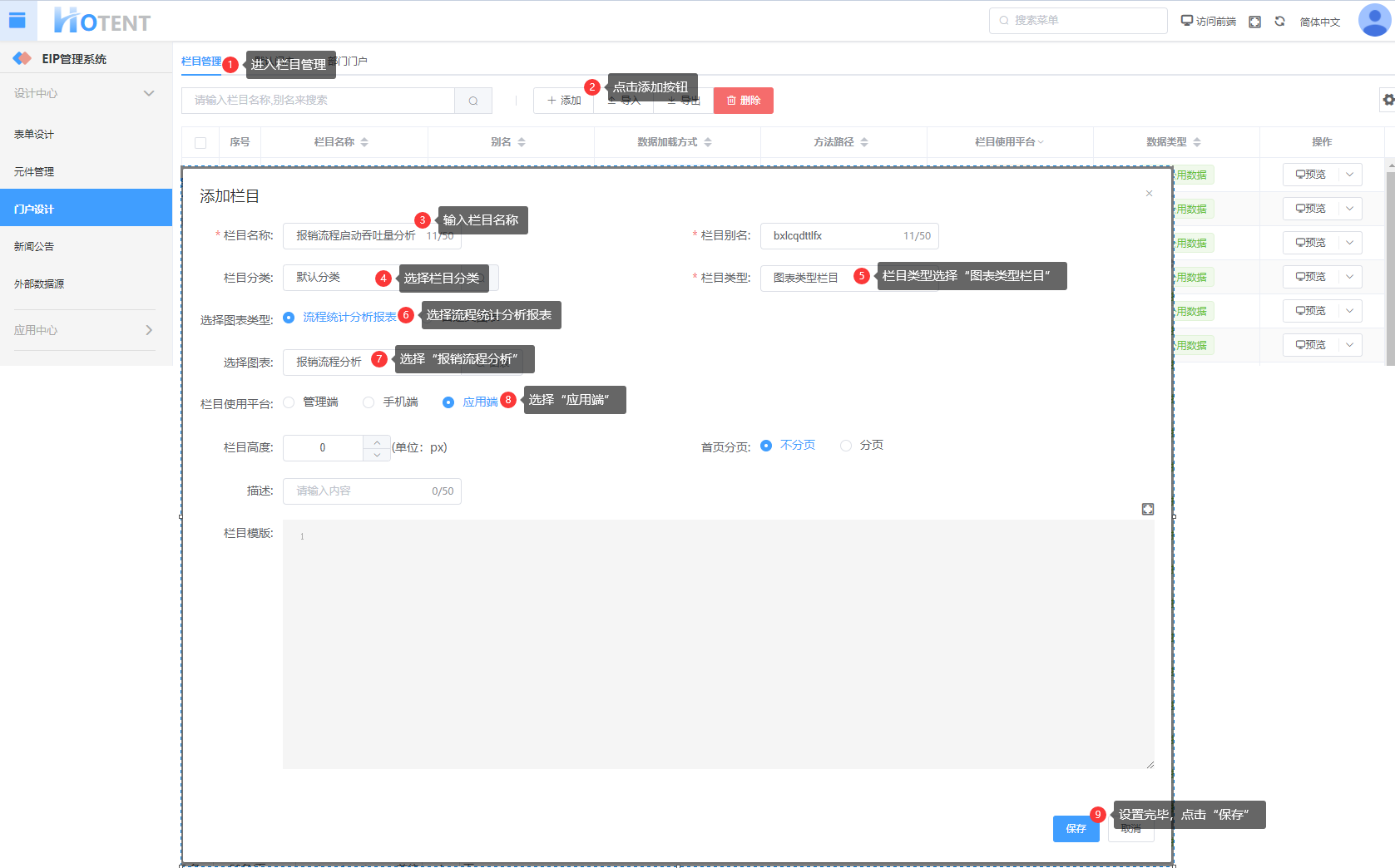Open dropdown arrow next to first row's 预览
The width and height of the screenshot is (1395, 868).
click(x=1349, y=175)
